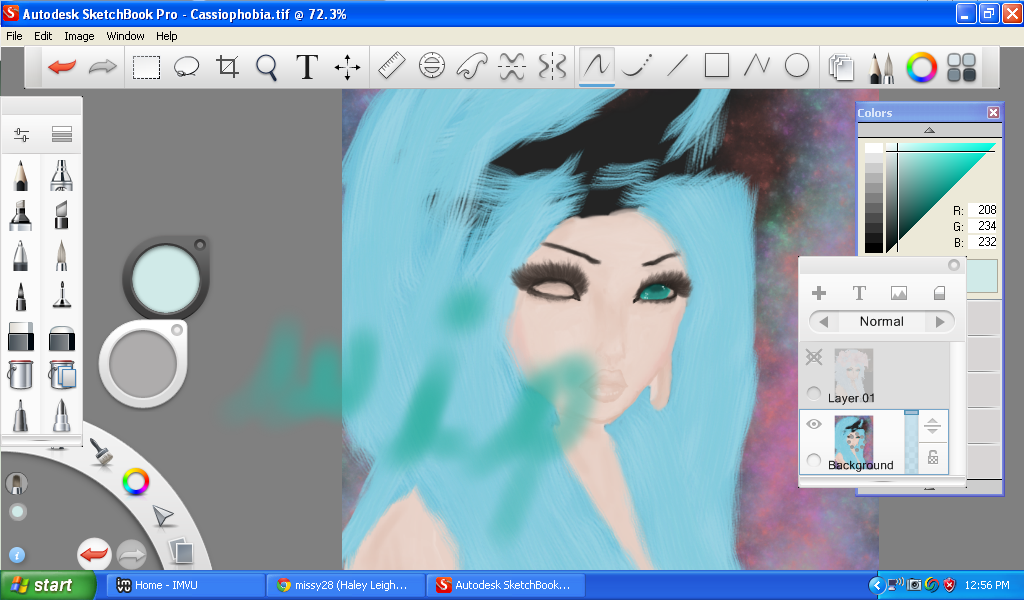Switch to next blend mode arrow
The image size is (1024, 600).
click(940, 322)
